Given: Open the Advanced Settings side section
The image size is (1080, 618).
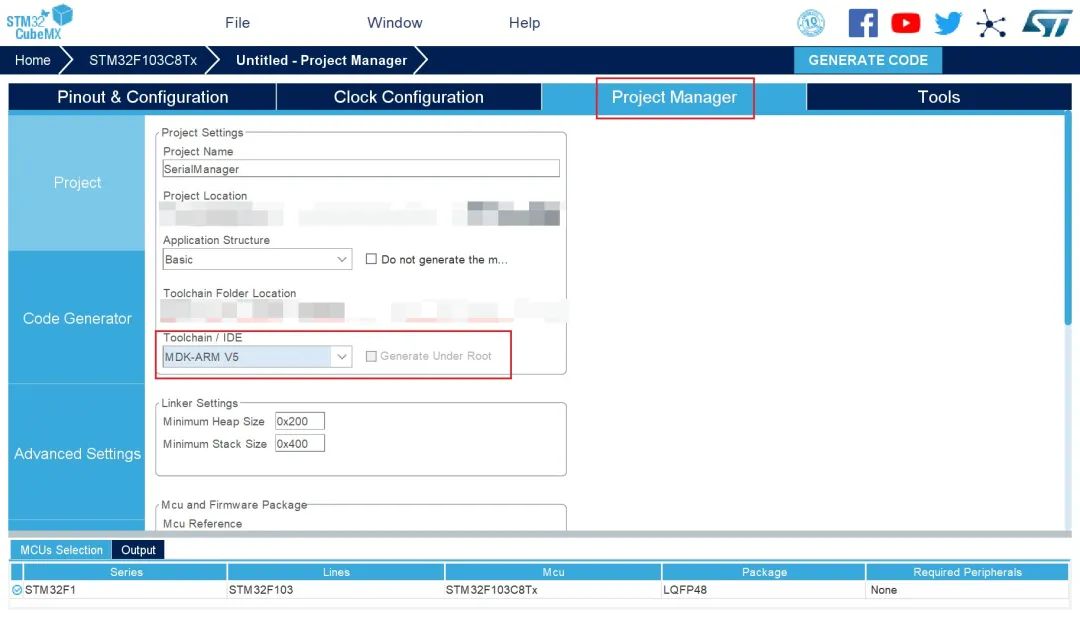Looking at the screenshot, I should 77,453.
